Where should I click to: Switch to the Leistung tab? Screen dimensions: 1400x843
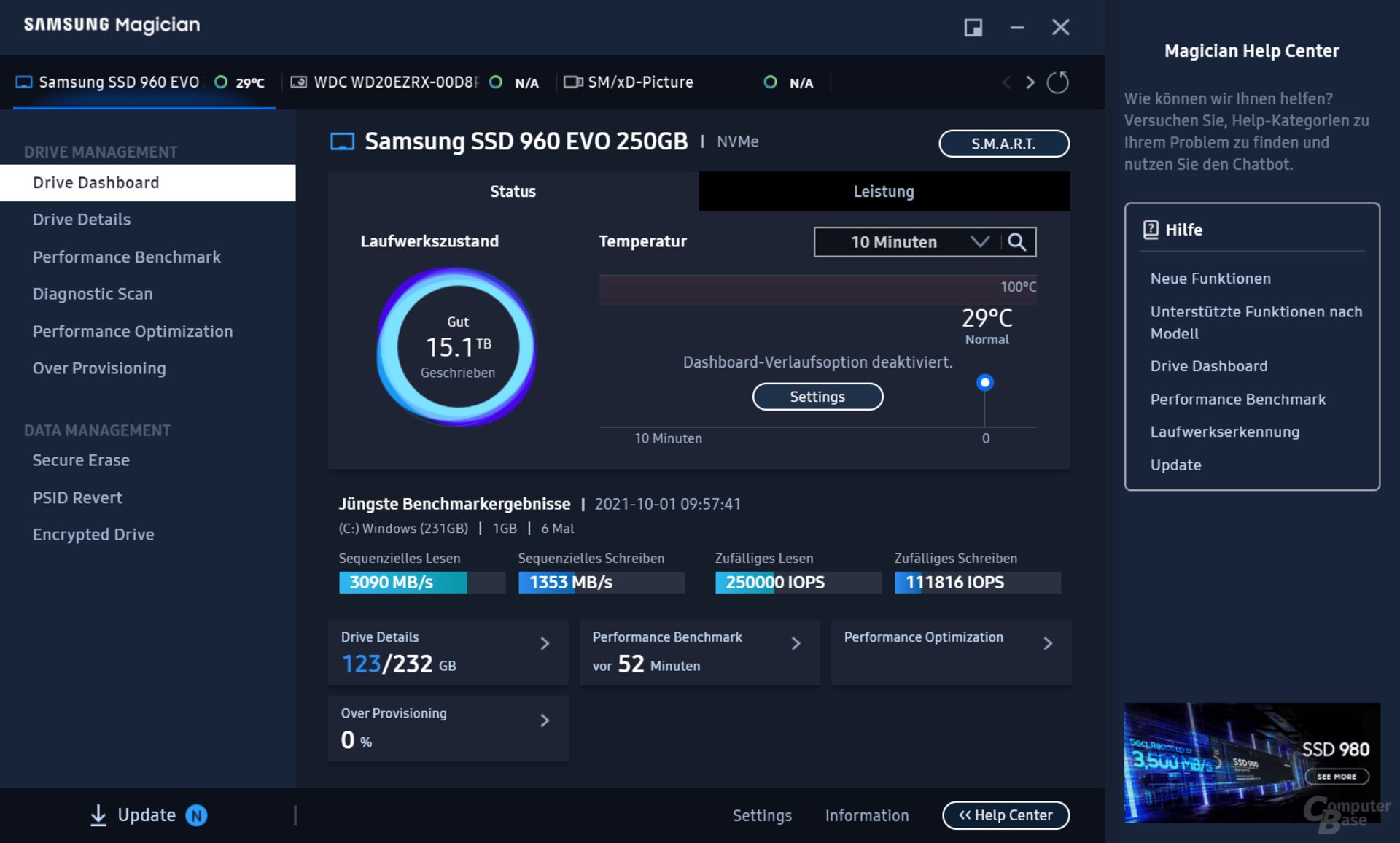[x=884, y=192]
